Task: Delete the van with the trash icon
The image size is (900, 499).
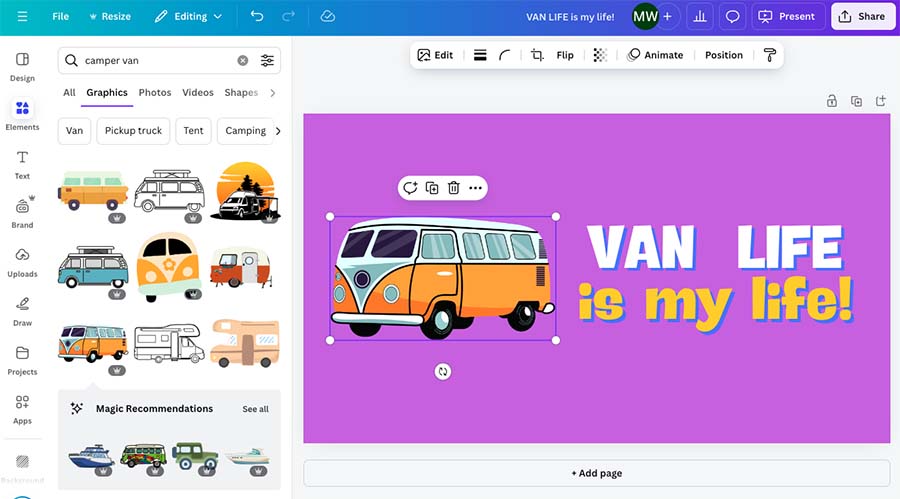Action: (453, 188)
